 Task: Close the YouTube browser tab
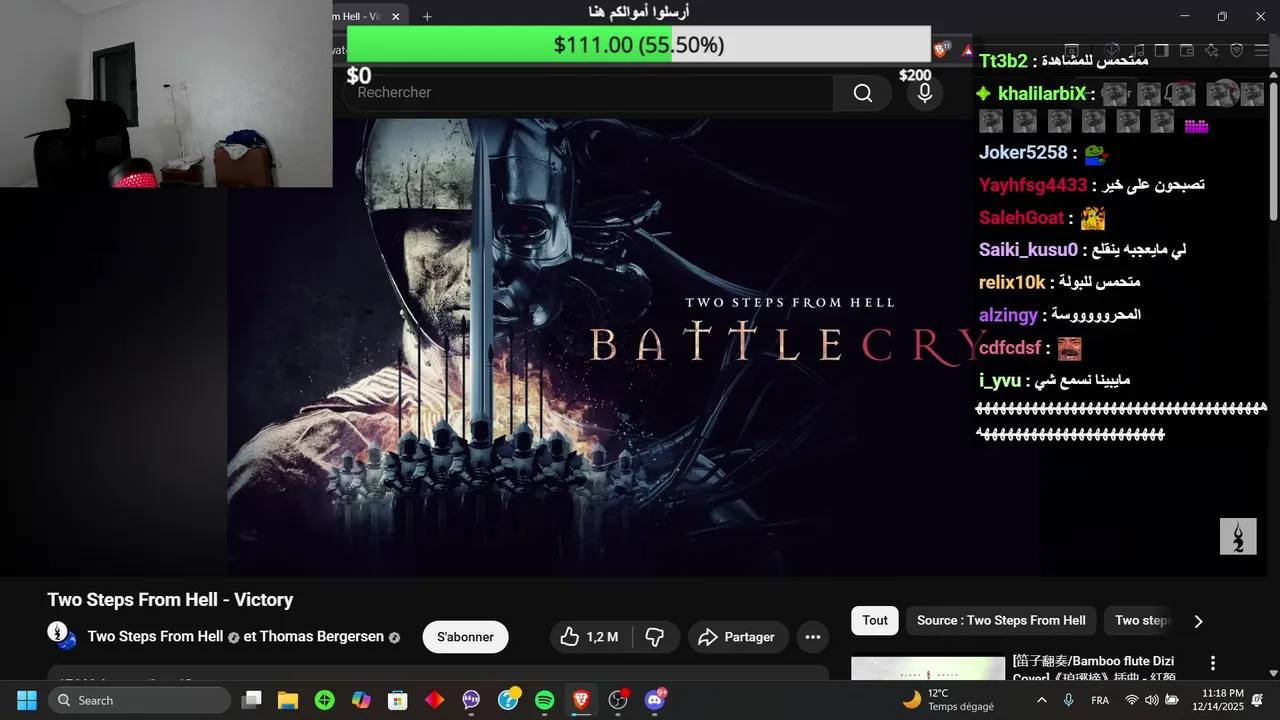[396, 16]
